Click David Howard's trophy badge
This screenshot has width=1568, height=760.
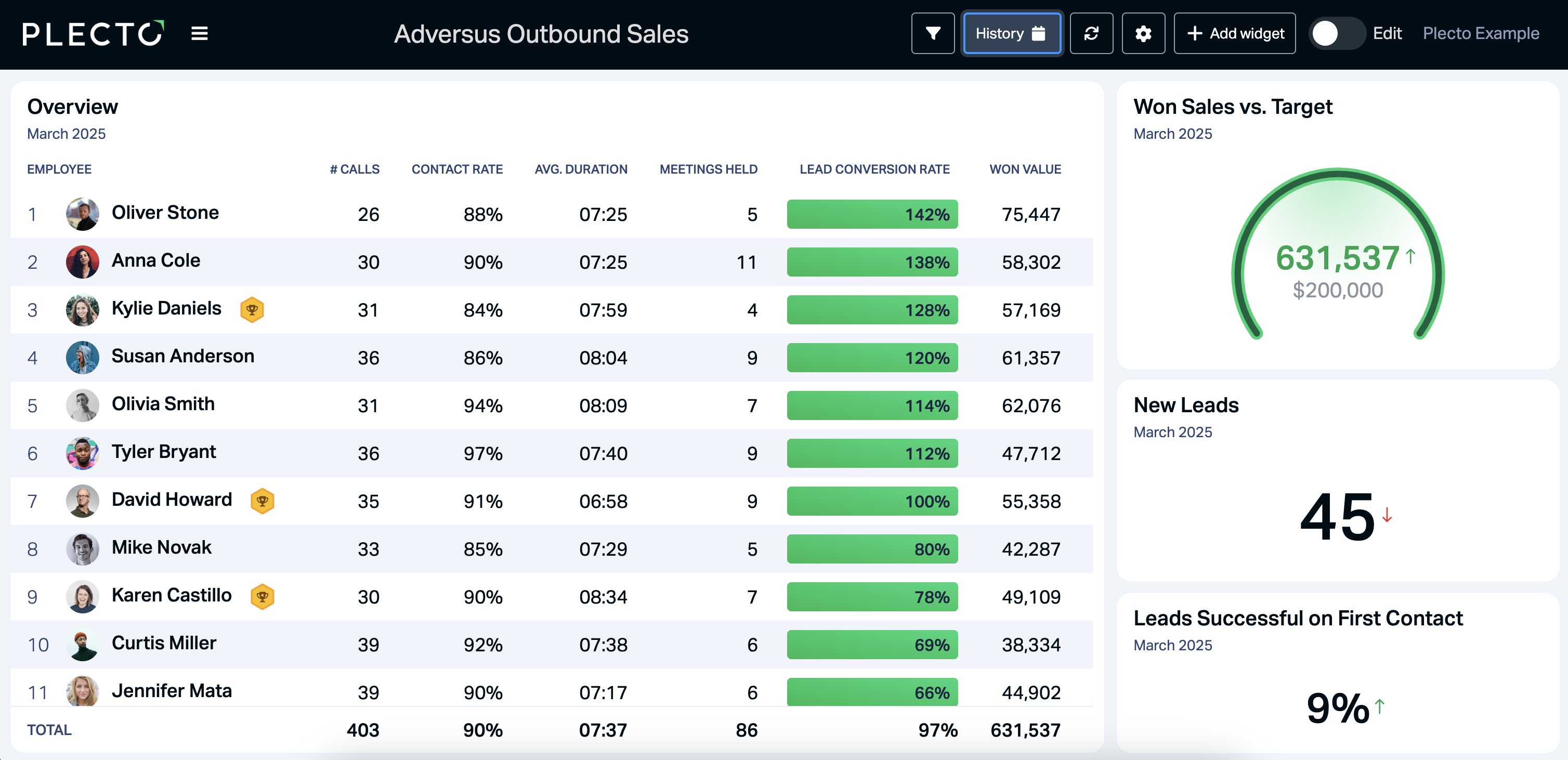tap(263, 501)
